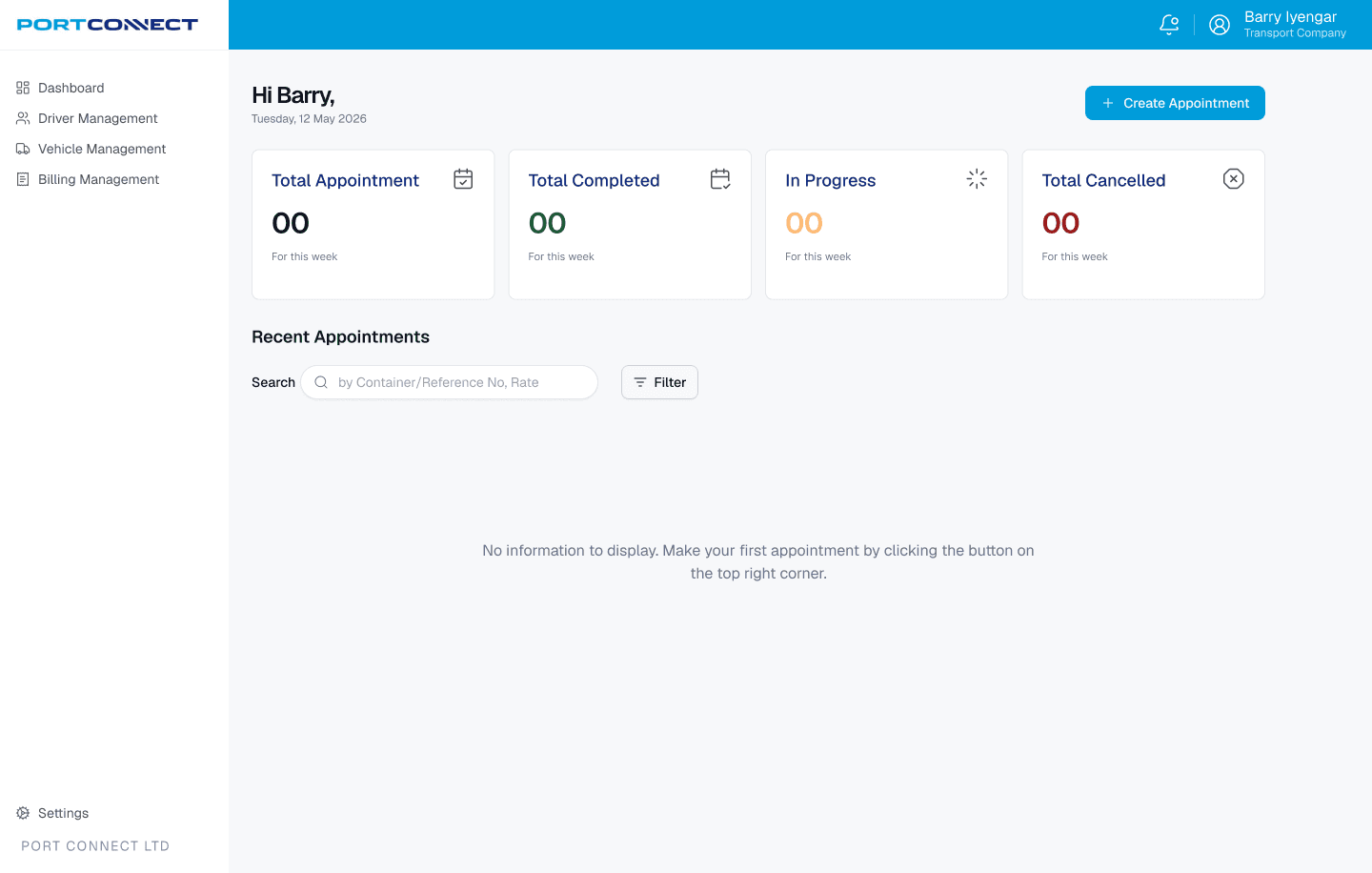
Task: Focus the Container/Reference No search field
Action: pyautogui.click(x=450, y=382)
